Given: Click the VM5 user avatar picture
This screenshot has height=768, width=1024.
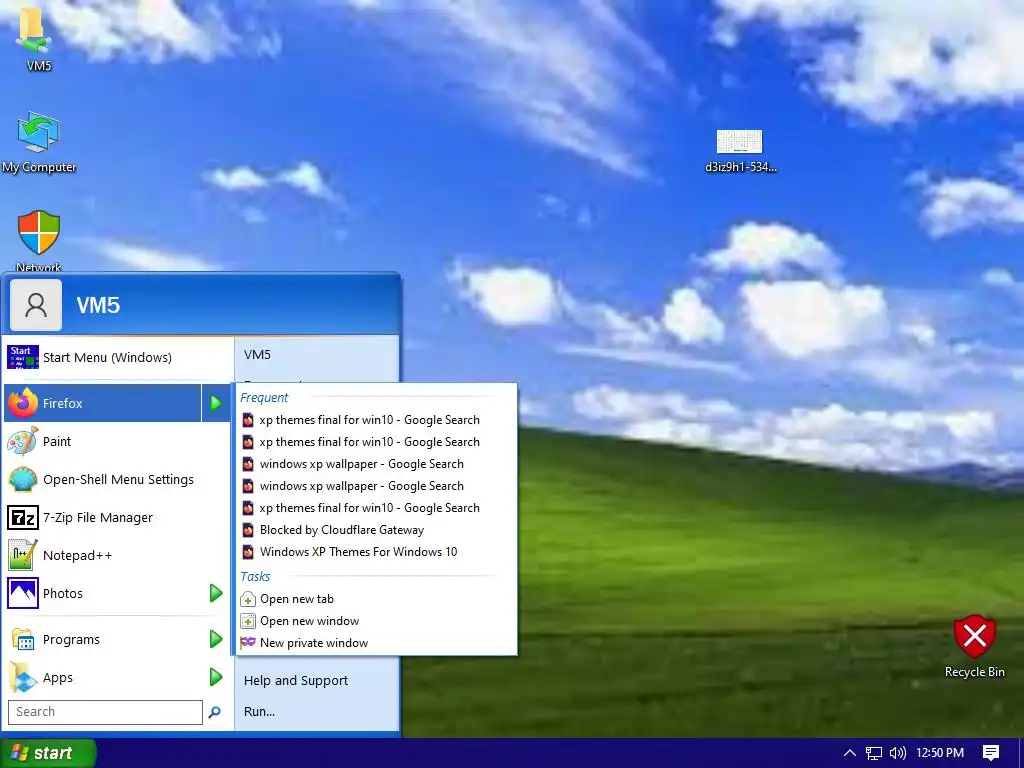Looking at the screenshot, I should tap(36, 305).
